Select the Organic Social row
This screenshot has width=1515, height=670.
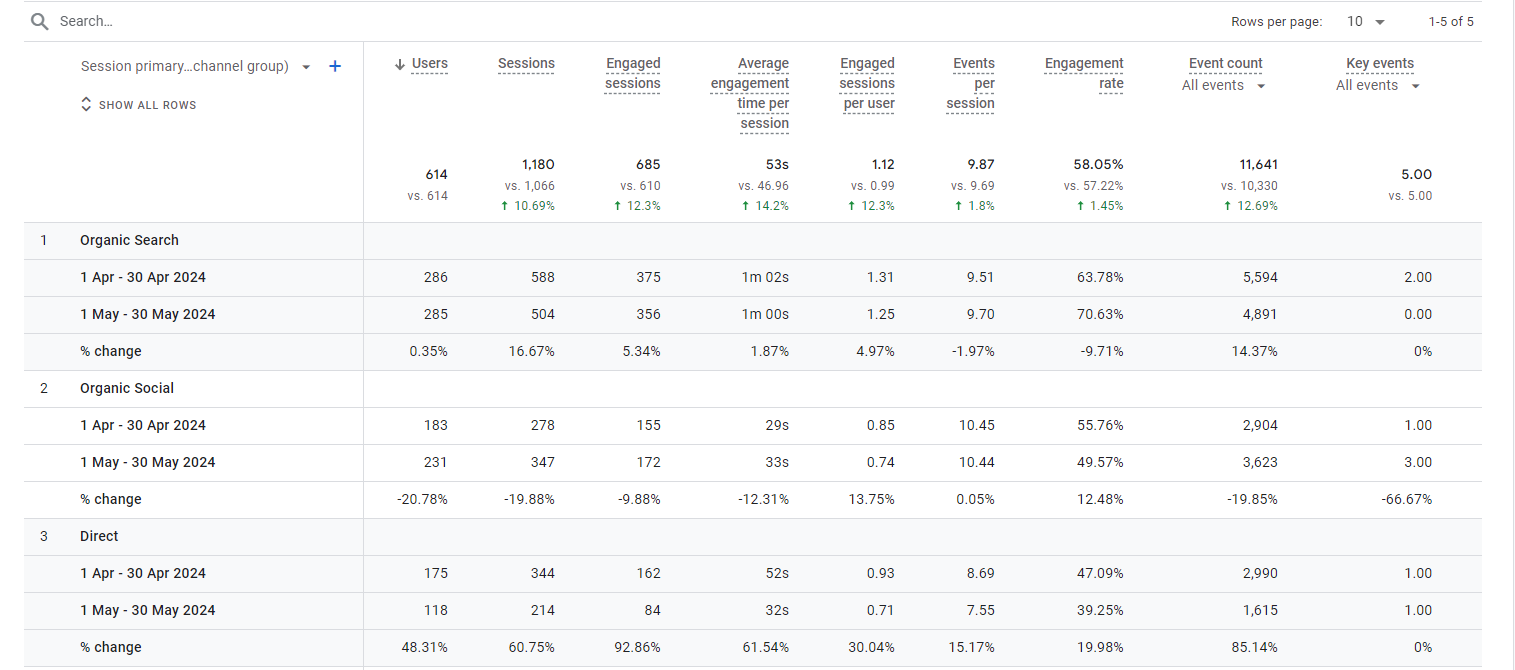point(127,388)
